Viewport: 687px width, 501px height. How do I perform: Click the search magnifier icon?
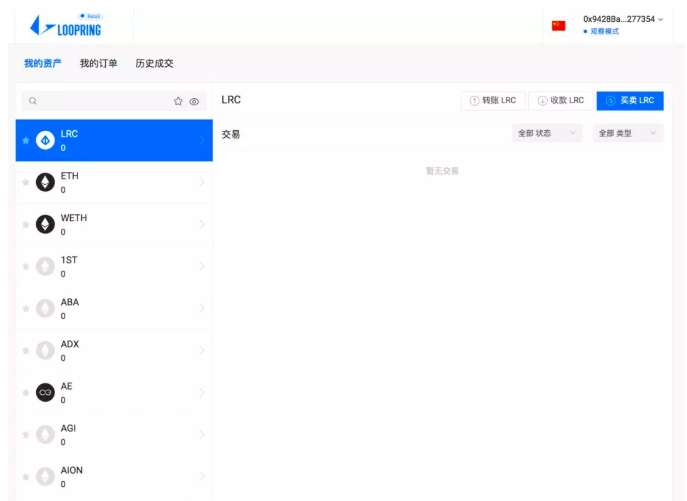(33, 101)
